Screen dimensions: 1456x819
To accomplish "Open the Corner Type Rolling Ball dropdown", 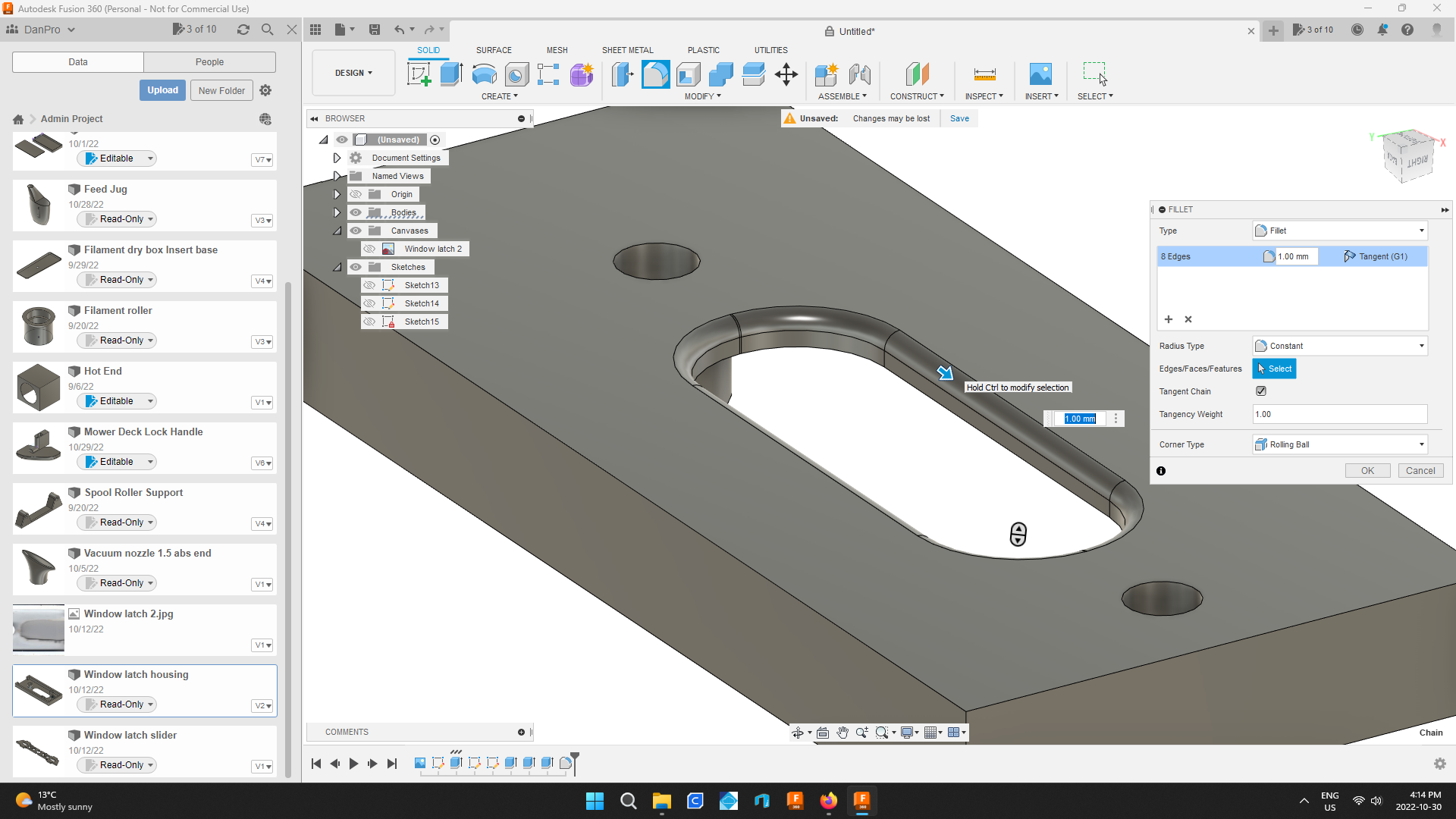I will tap(1420, 444).
